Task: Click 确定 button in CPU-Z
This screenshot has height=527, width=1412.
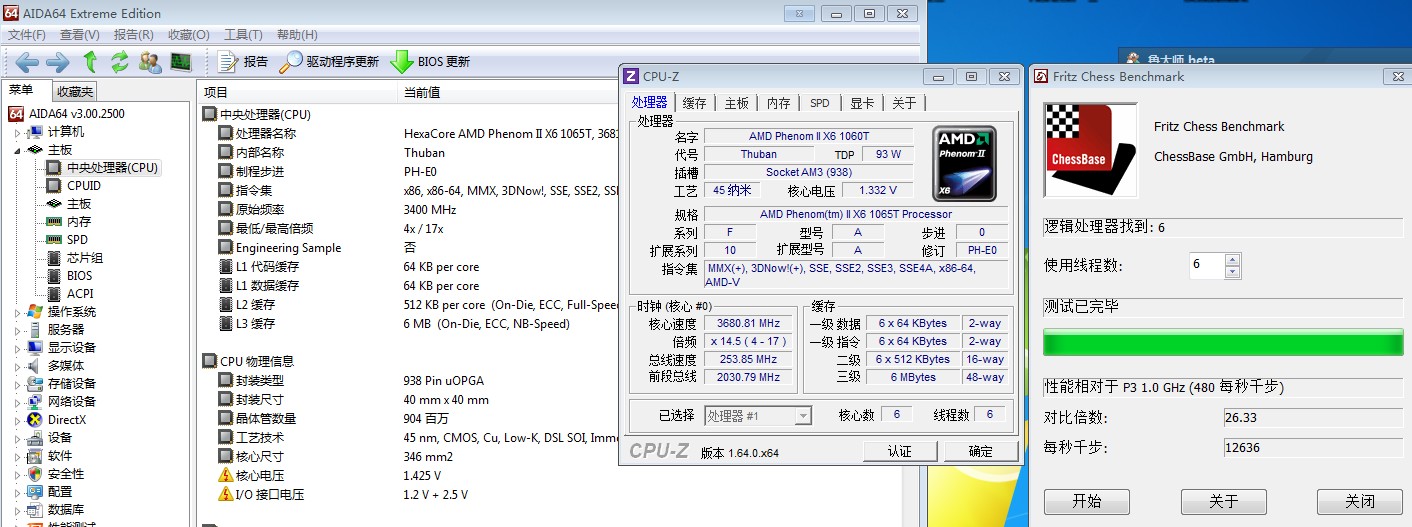Action: pyautogui.click(x=981, y=451)
